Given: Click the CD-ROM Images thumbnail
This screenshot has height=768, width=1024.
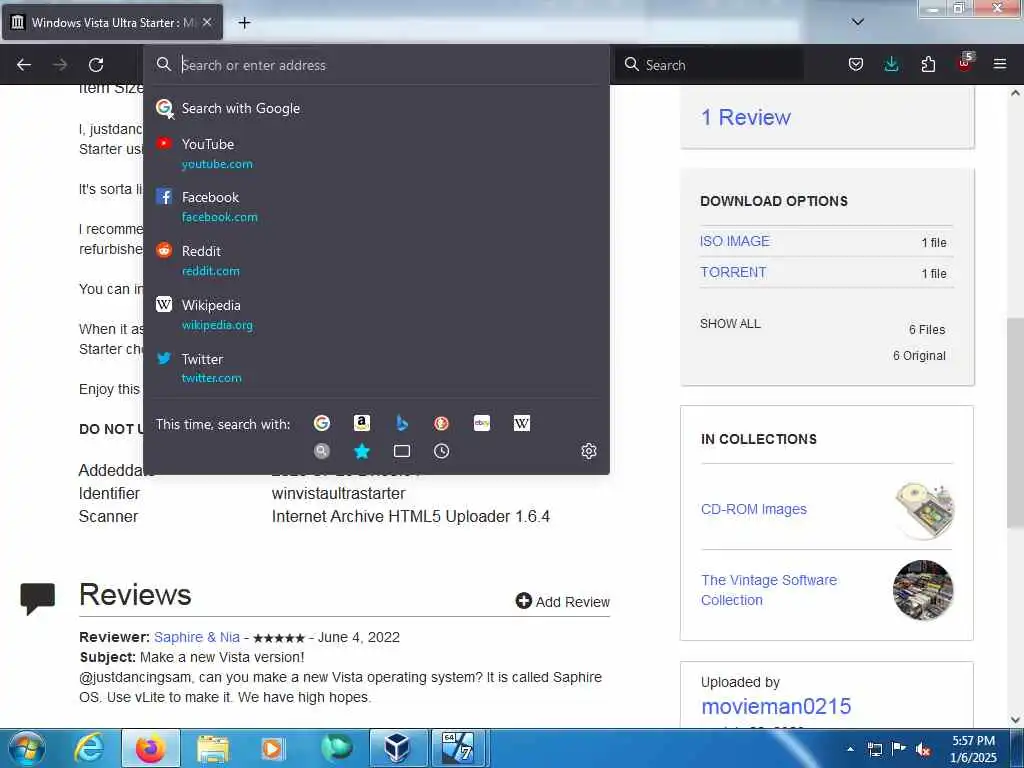Looking at the screenshot, I should pos(924,509).
